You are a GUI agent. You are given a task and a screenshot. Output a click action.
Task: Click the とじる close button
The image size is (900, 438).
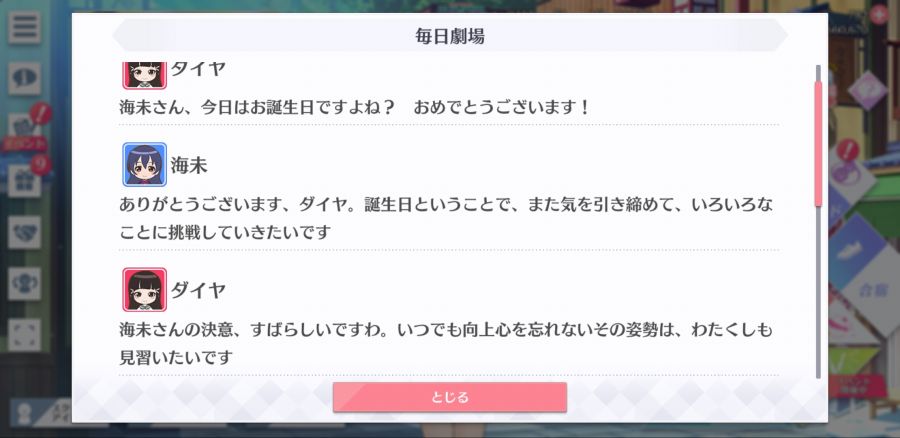point(449,397)
